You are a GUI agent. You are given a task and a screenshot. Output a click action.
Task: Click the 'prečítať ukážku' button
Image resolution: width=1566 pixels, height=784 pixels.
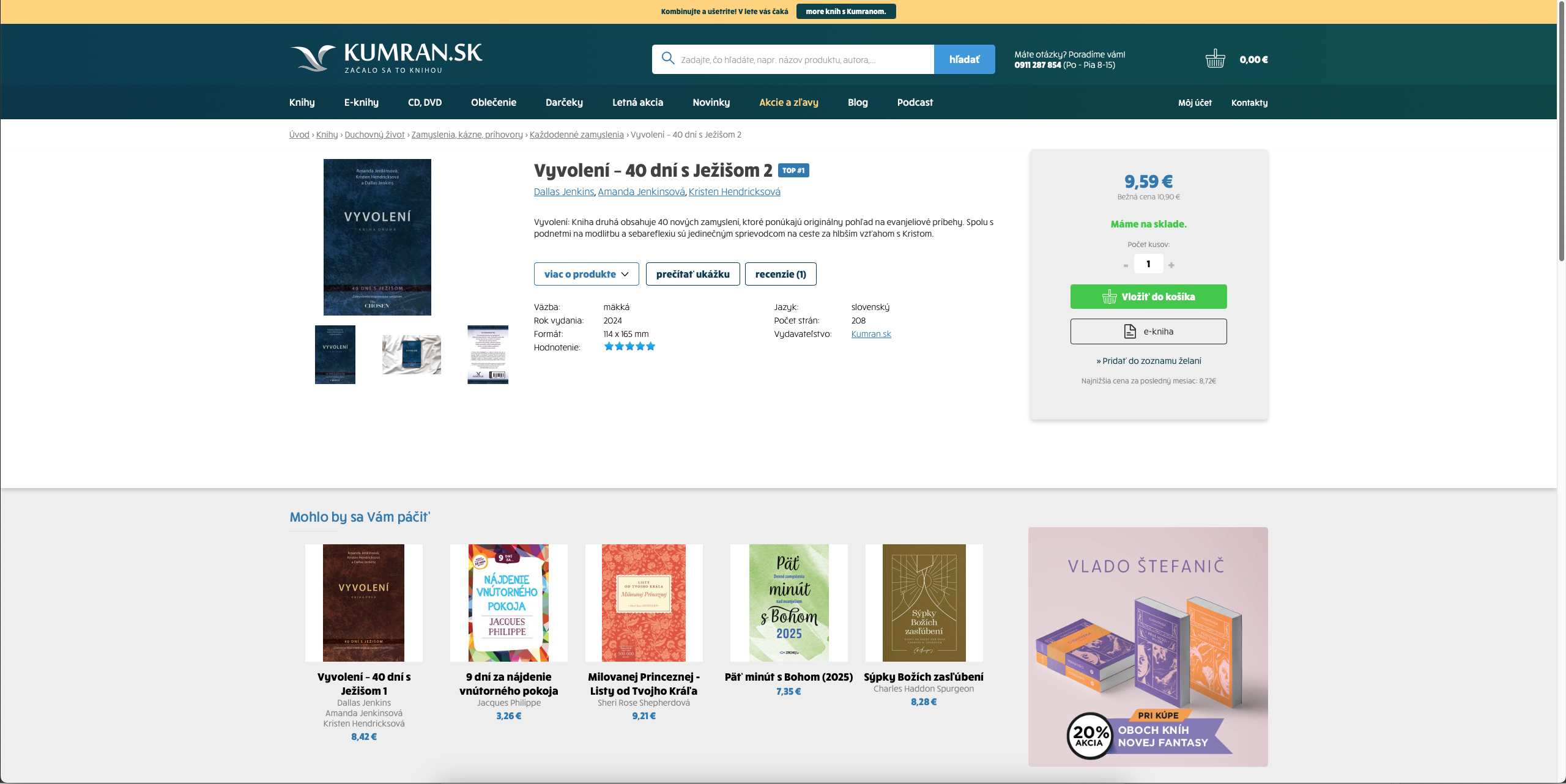click(x=692, y=274)
